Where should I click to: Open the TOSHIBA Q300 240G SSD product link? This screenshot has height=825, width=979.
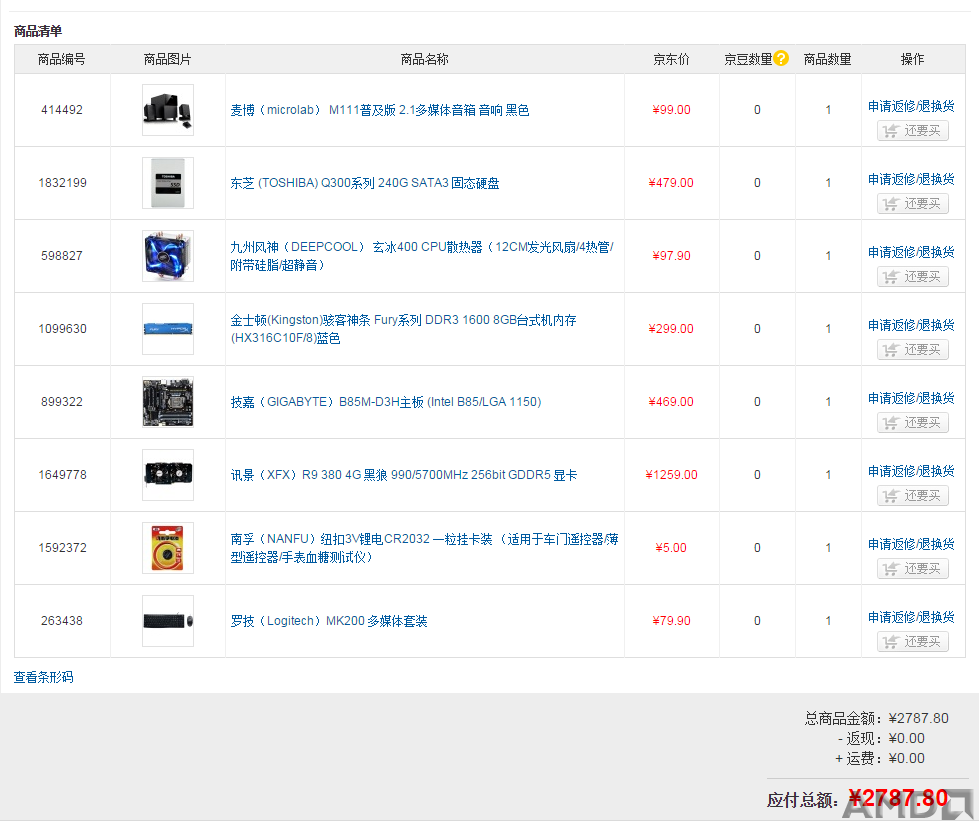coord(365,183)
